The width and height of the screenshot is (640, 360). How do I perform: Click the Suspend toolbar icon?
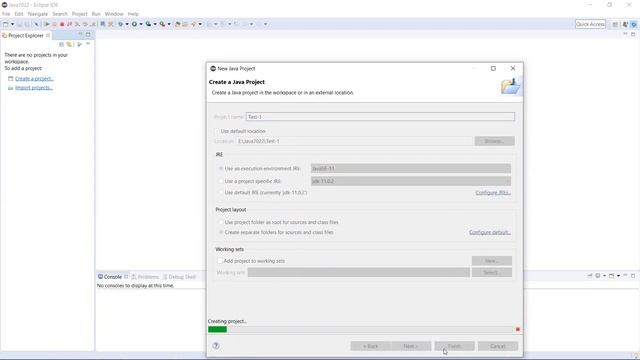tap(54, 24)
